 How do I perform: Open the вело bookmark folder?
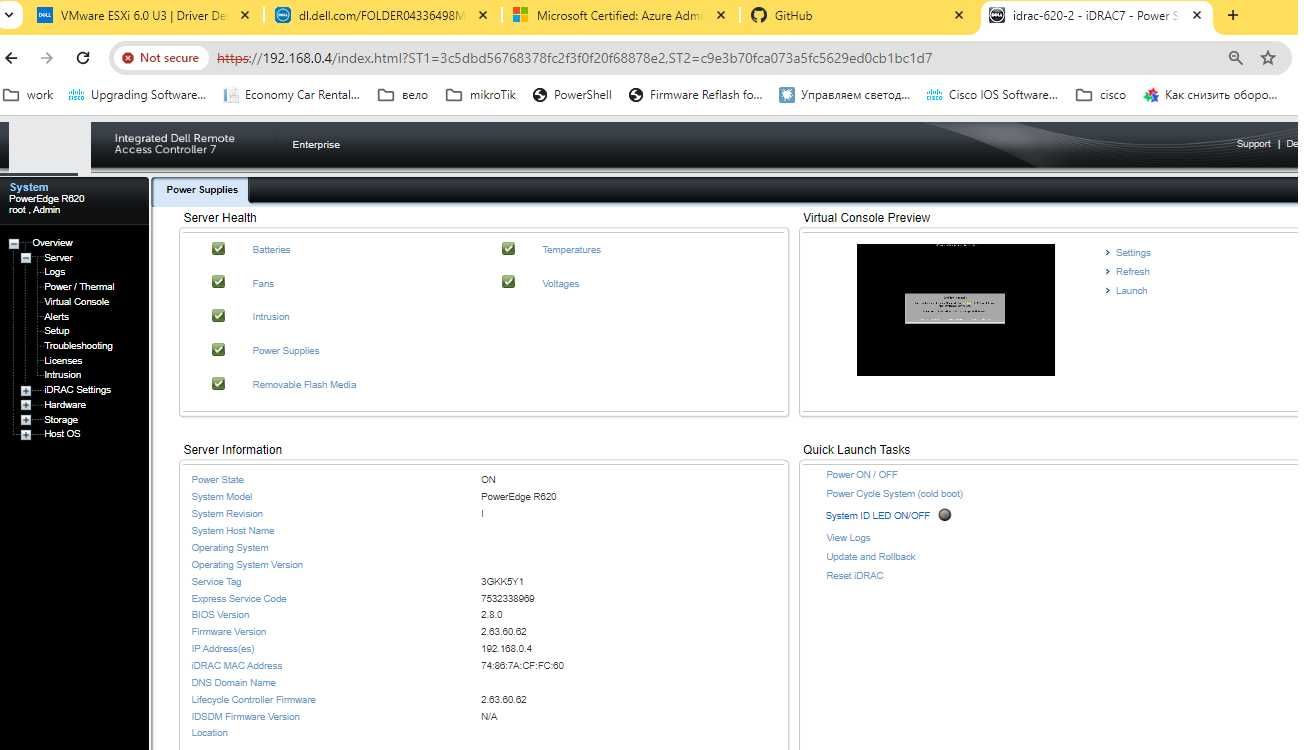pyautogui.click(x=403, y=95)
